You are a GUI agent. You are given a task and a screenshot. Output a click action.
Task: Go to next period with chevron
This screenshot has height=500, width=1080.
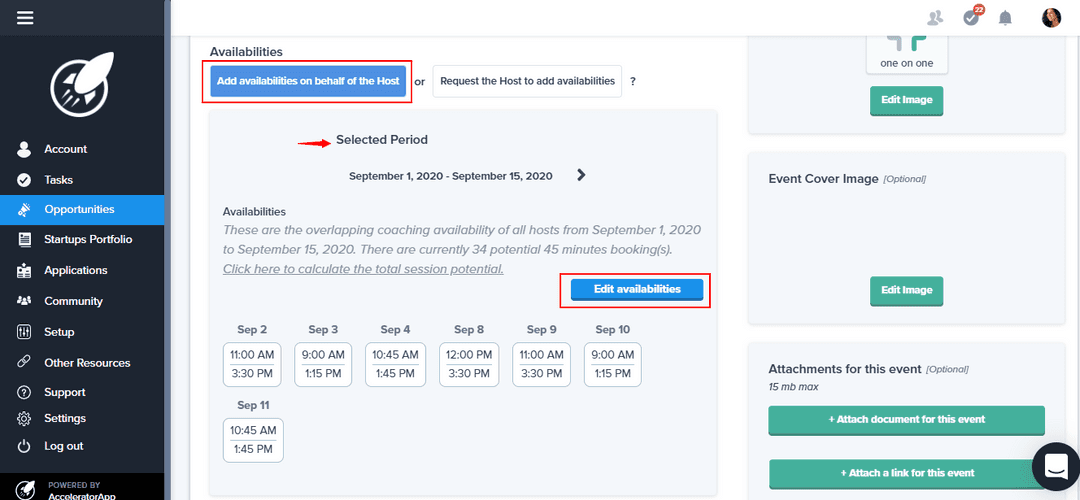(x=581, y=175)
